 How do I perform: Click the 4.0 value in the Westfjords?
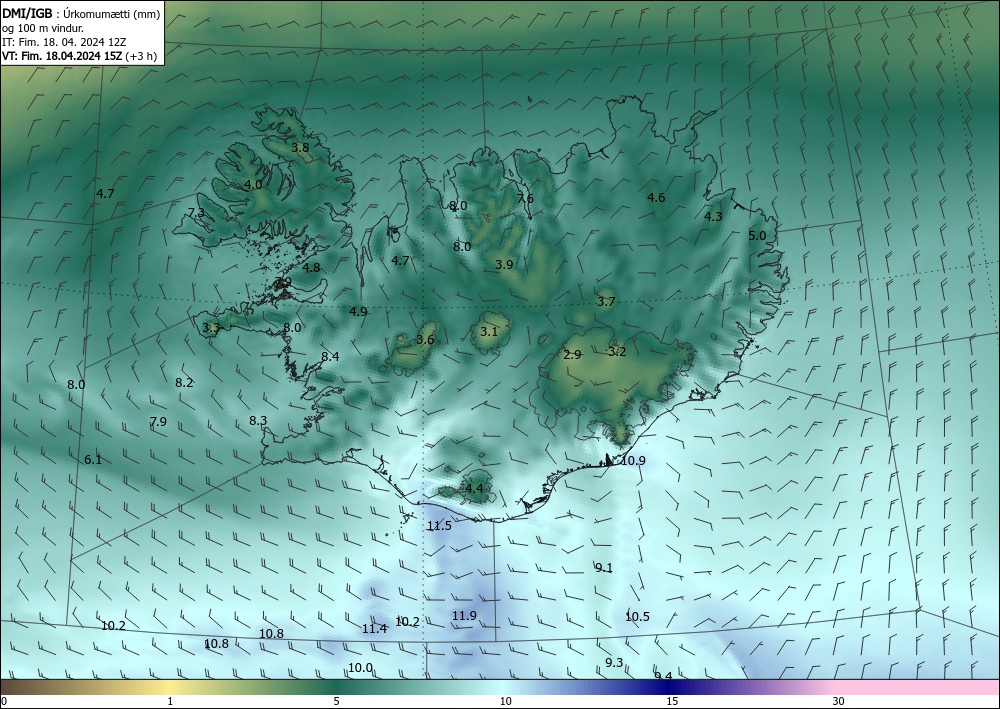[x=253, y=184]
